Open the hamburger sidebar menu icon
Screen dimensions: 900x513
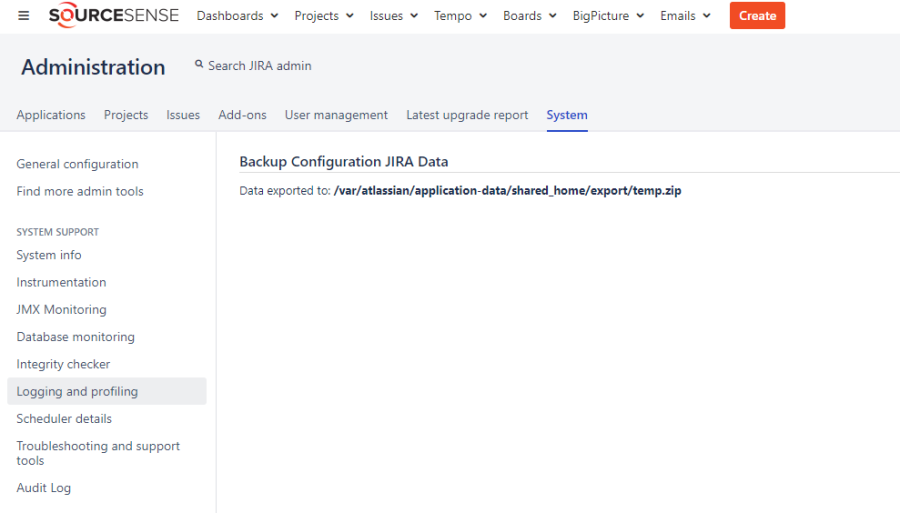pyautogui.click(x=24, y=15)
